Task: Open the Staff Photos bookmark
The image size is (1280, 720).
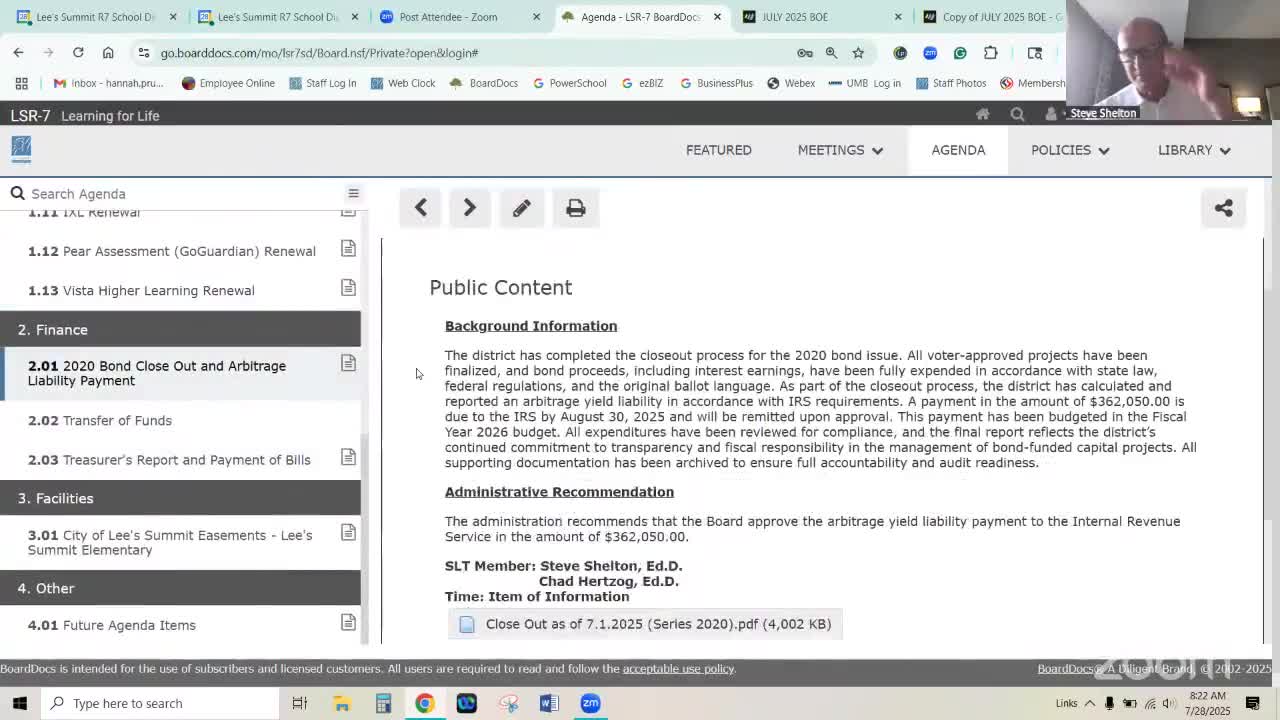Action: [x=951, y=83]
